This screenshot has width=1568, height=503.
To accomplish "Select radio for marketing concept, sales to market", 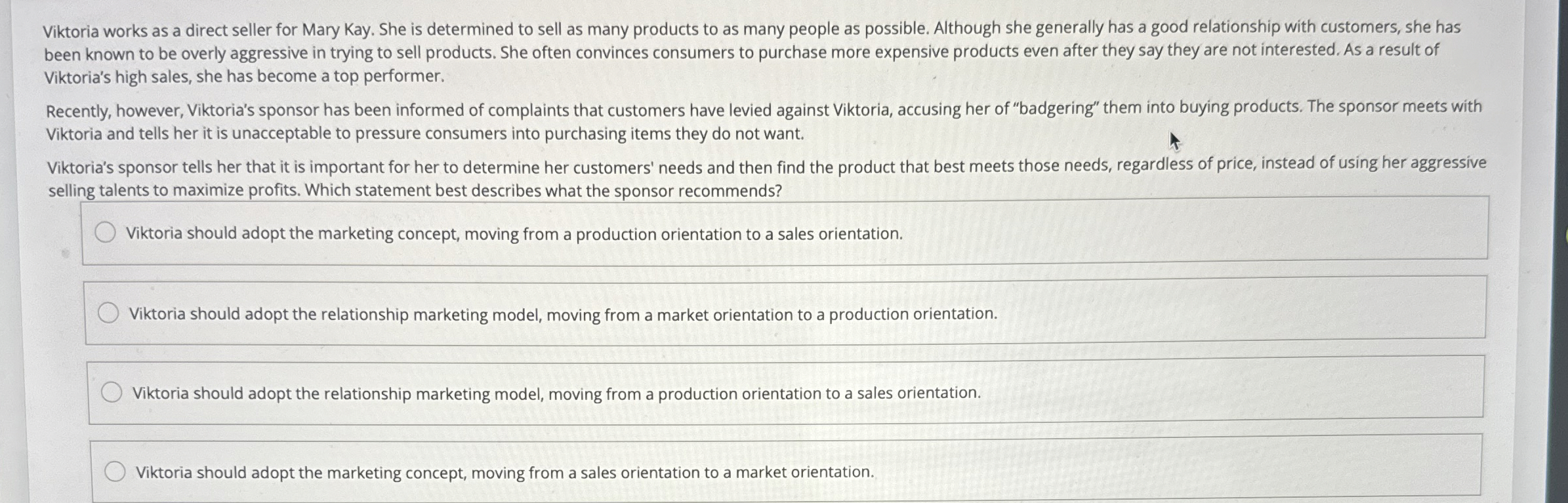I will tap(115, 472).
